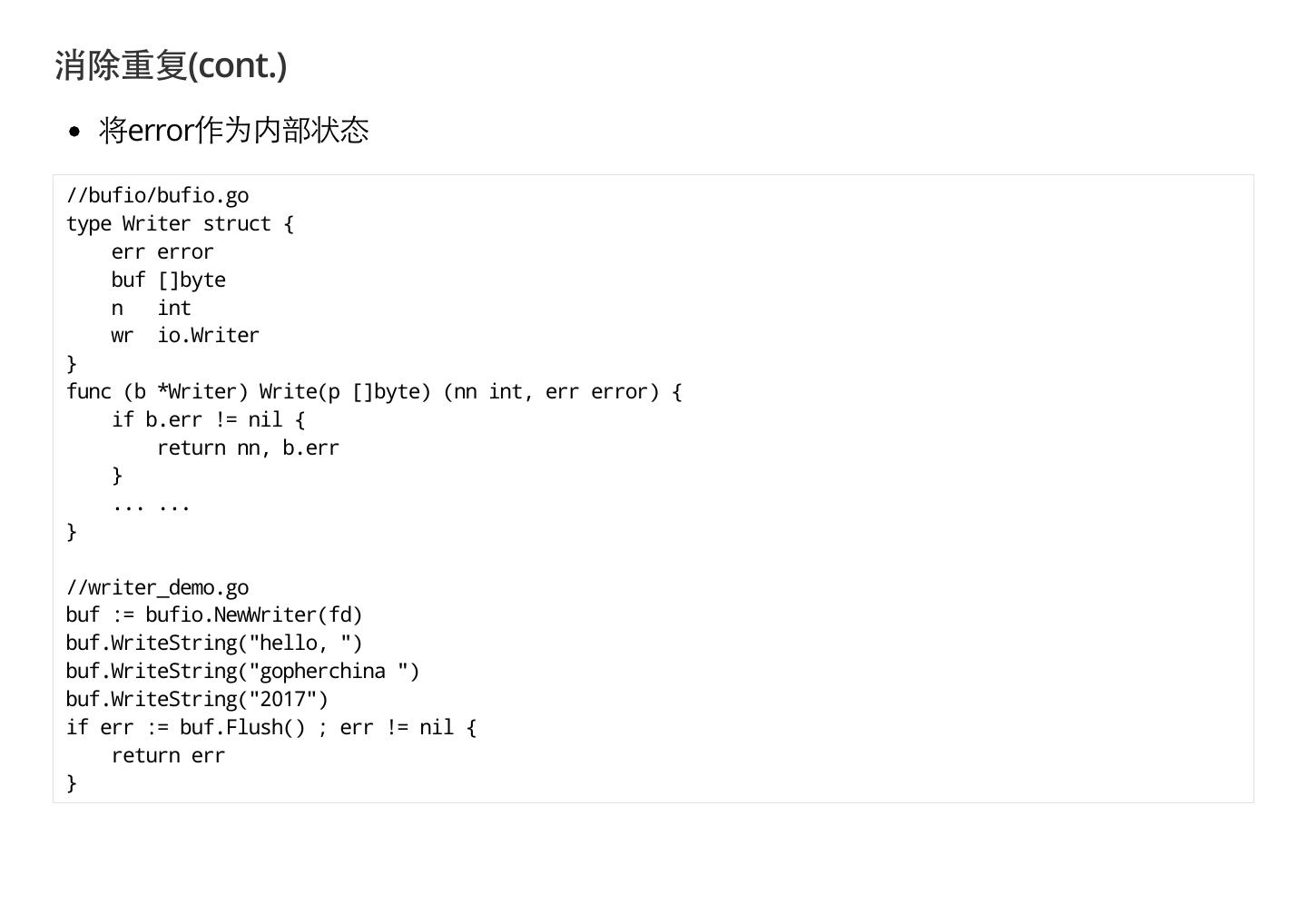
Task: Click the bullet text "将error作为内部状态"
Action: click(x=233, y=130)
